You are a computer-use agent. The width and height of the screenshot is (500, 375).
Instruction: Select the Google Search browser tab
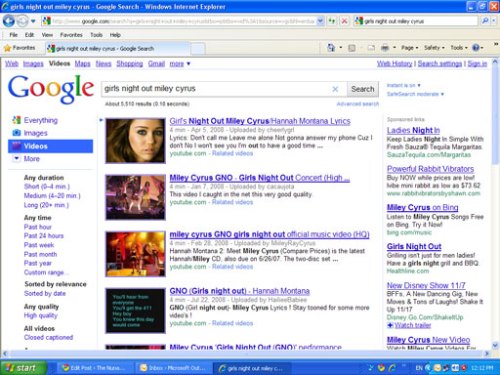pyautogui.click(x=118, y=49)
